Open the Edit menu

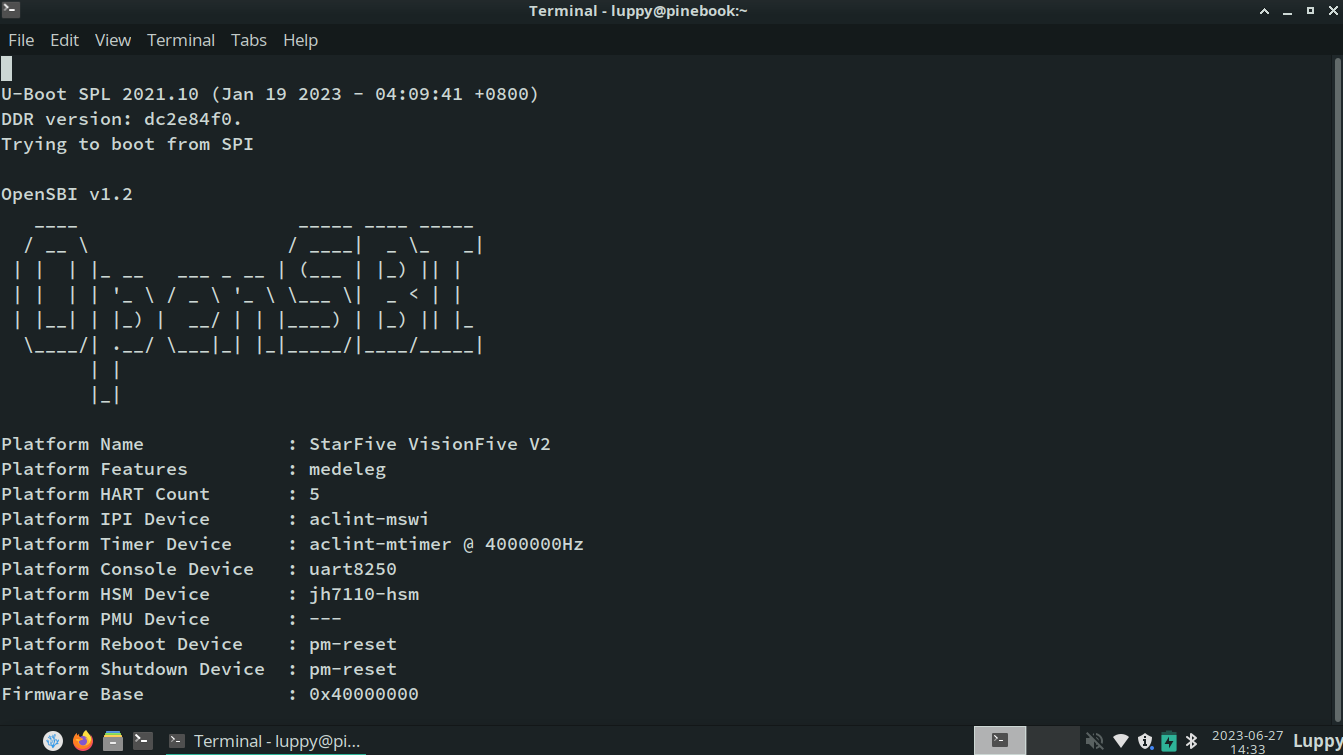tap(64, 40)
